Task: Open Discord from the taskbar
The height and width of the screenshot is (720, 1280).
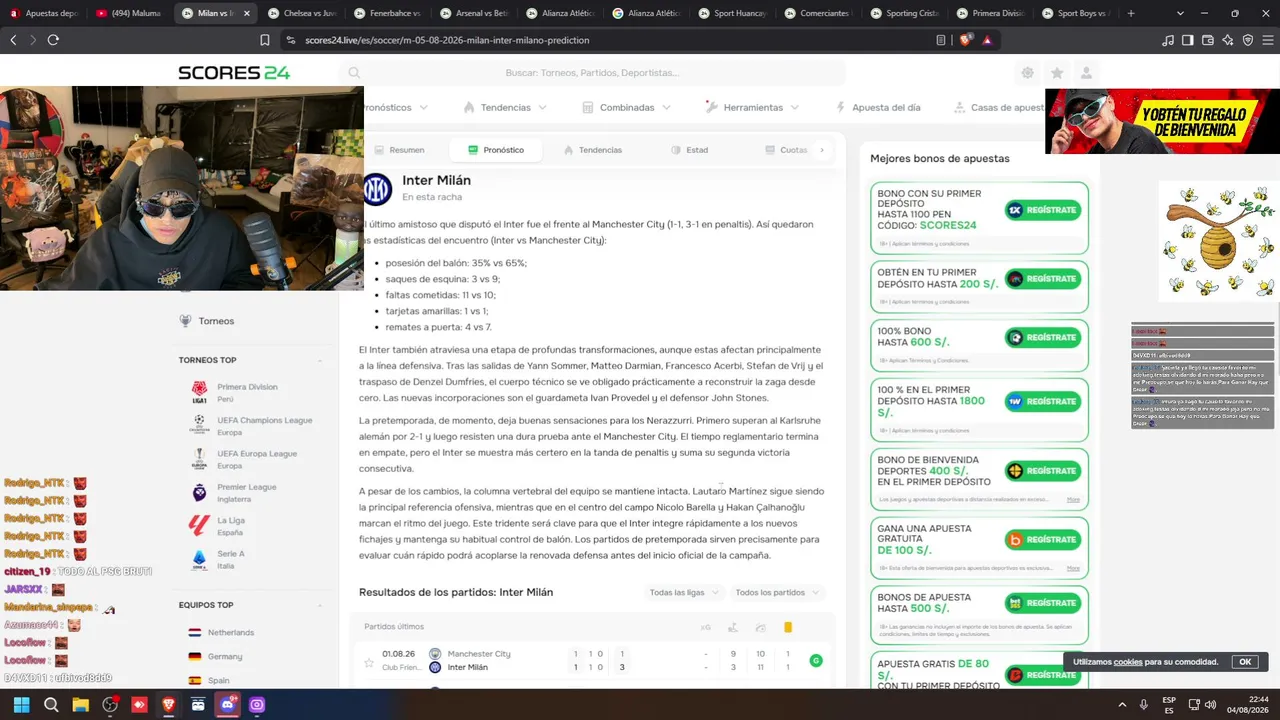Action: [227, 705]
